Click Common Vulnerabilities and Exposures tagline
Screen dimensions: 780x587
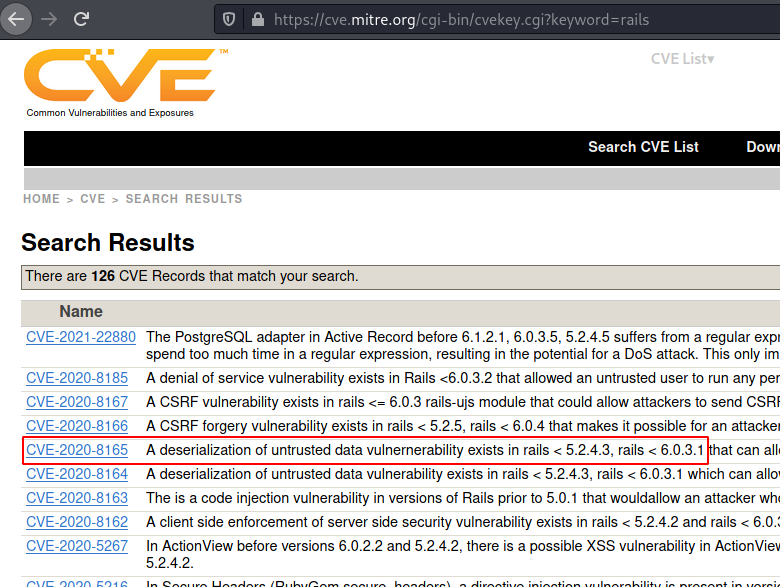point(110,113)
